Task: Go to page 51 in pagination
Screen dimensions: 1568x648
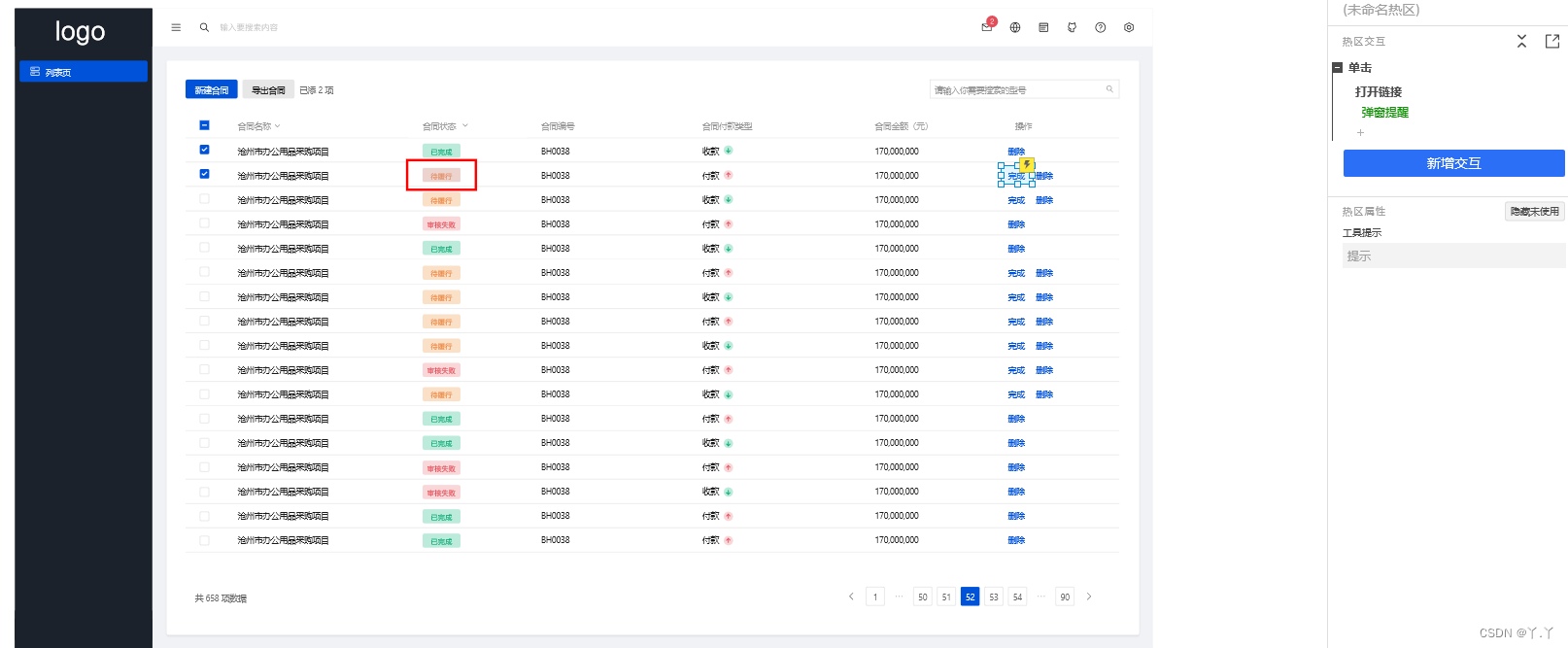Action: point(946,597)
